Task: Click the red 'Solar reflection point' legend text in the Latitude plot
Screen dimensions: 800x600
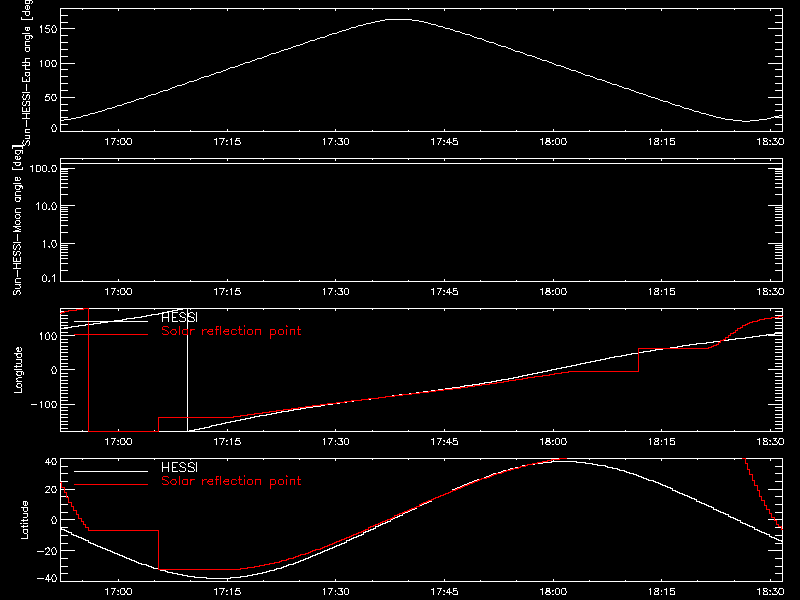Action: pyautogui.click(x=231, y=481)
